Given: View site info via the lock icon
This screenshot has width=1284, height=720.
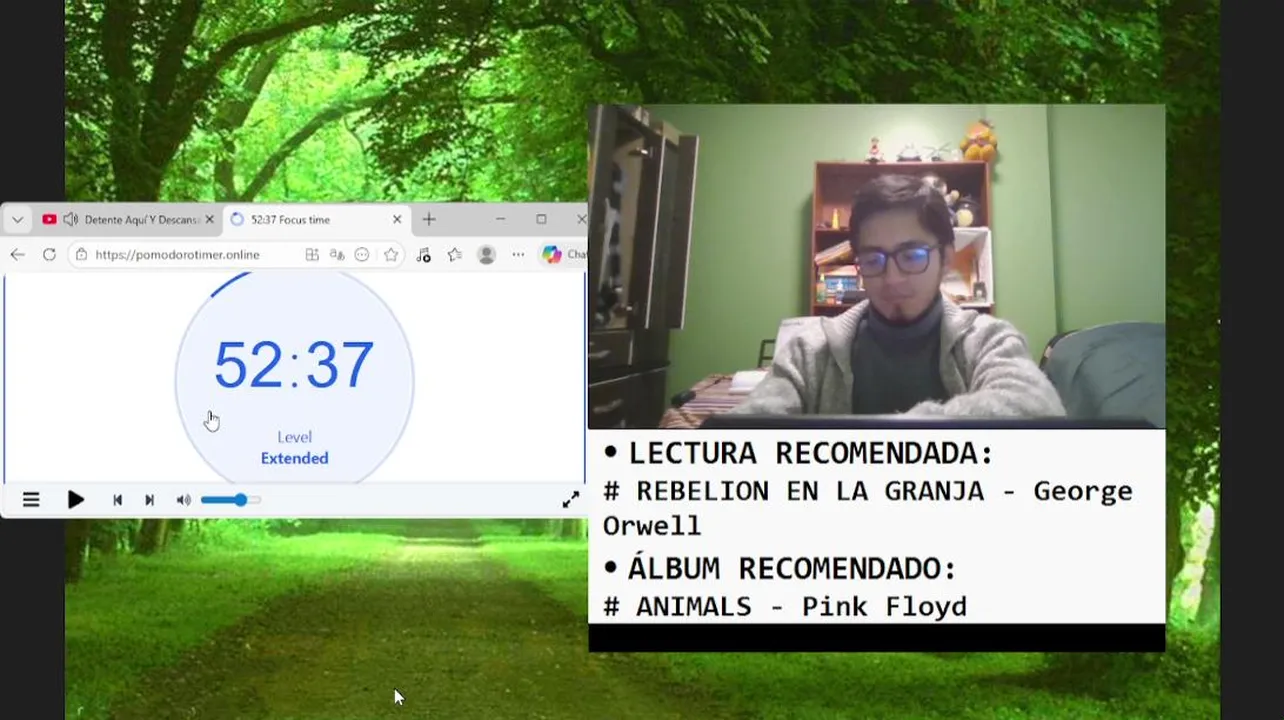Looking at the screenshot, I should [81, 255].
